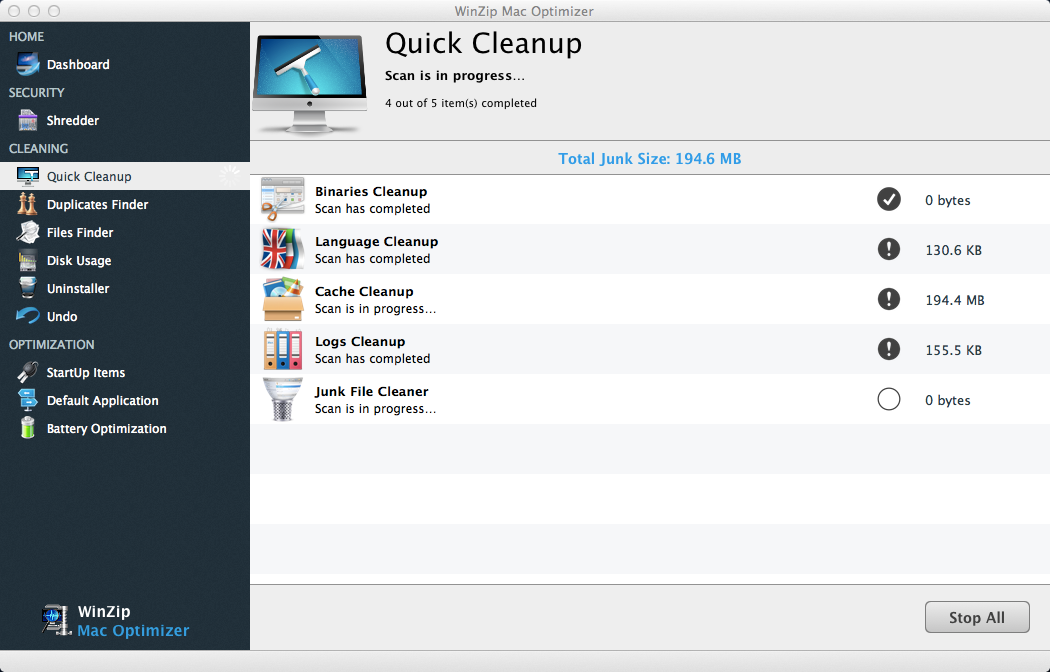Screen dimensions: 1050x672
Task: Open Disk Usage icon in sidebar
Action: tap(28, 261)
